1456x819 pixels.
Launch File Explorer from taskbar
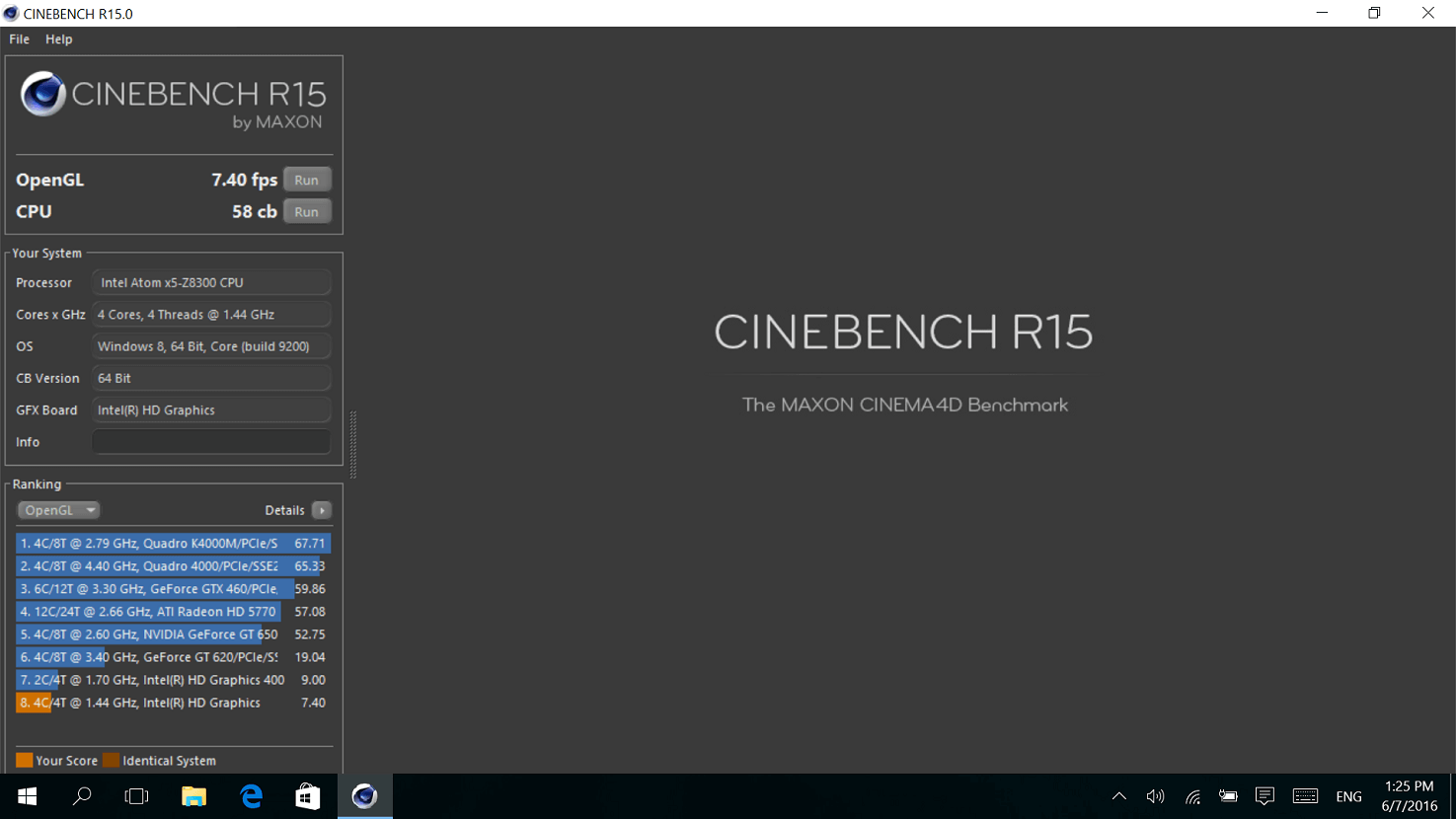point(193,796)
